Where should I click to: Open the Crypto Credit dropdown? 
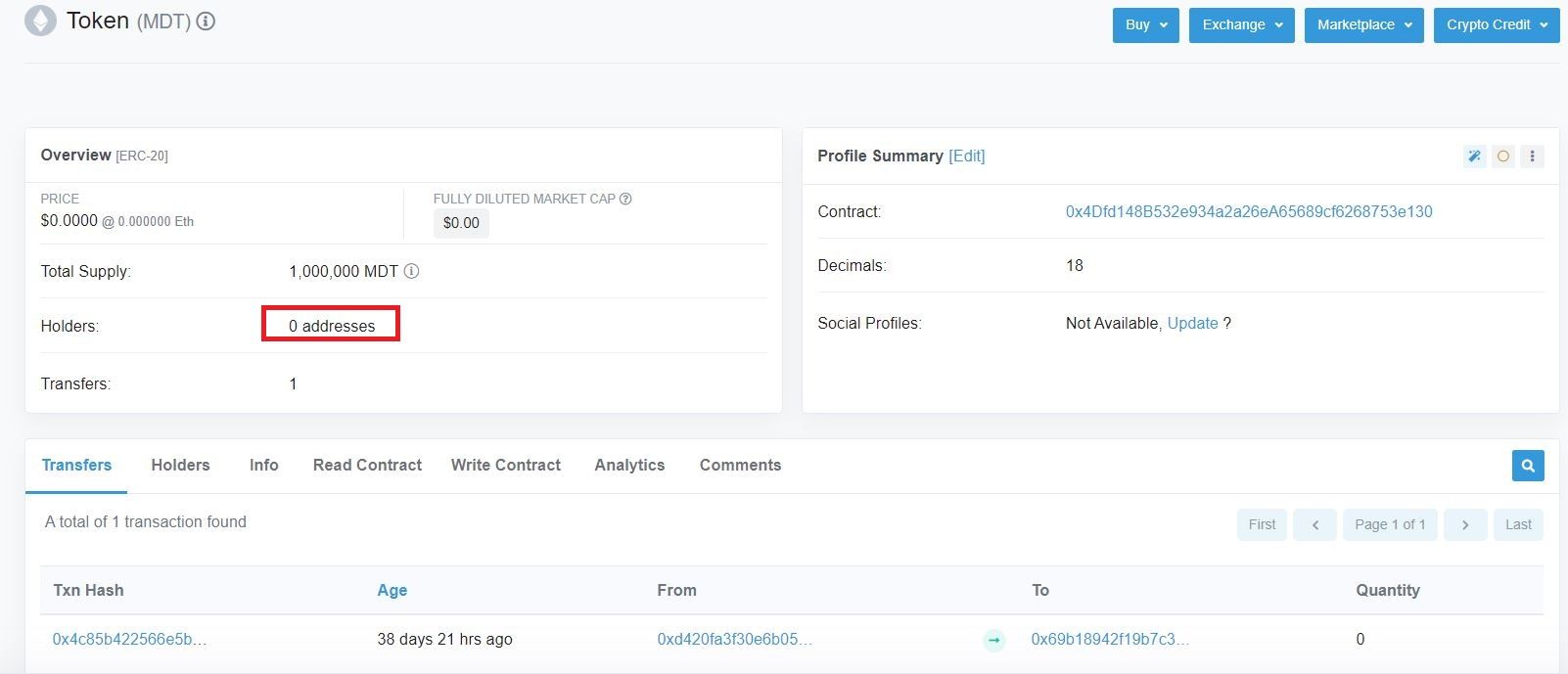pos(1496,25)
